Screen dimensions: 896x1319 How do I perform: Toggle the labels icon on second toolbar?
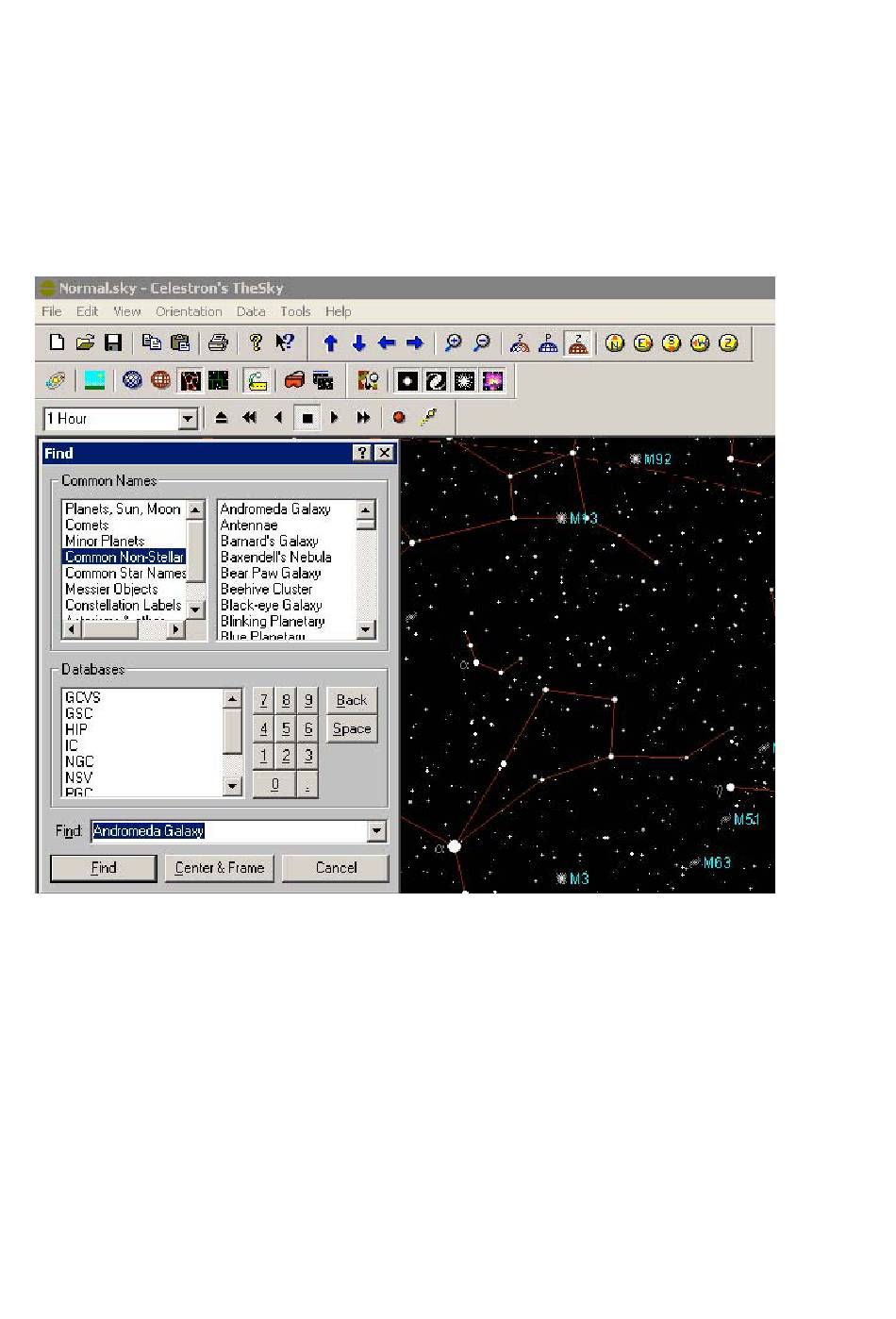tap(257, 380)
